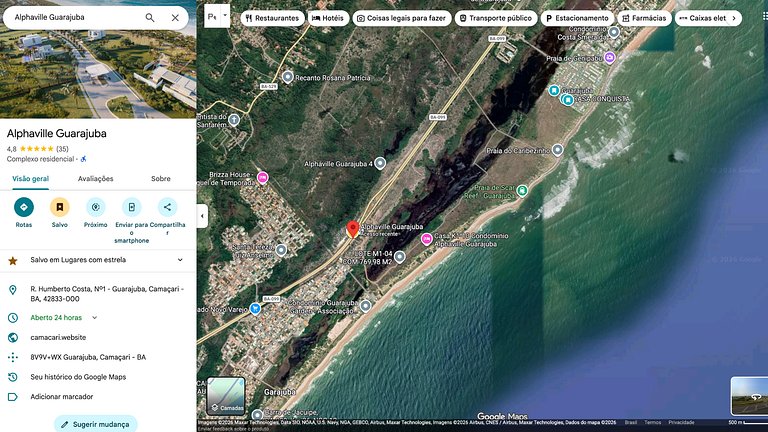Open the Street View thumbnail
Image resolution: width=768 pixels, height=432 pixels.
tap(749, 396)
